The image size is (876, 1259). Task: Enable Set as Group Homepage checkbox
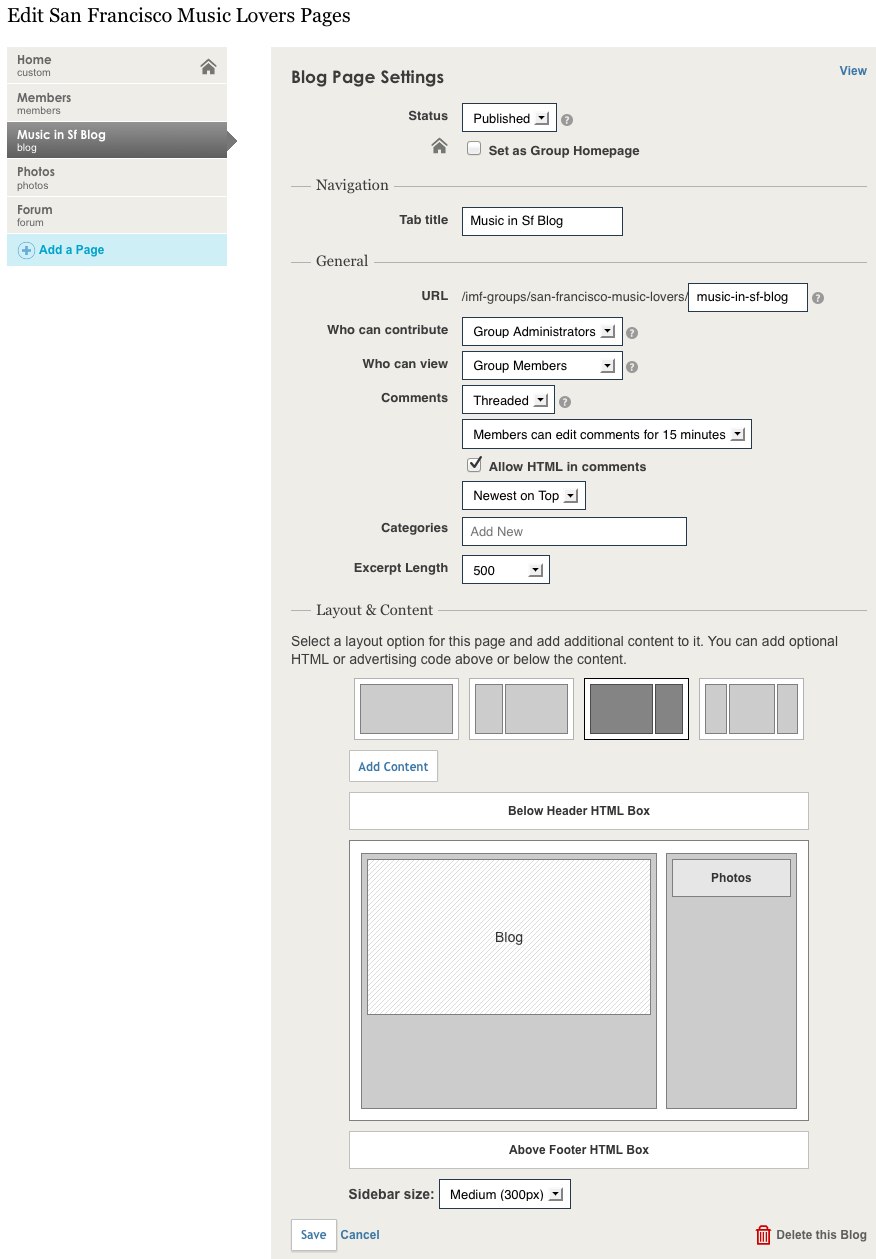point(475,149)
